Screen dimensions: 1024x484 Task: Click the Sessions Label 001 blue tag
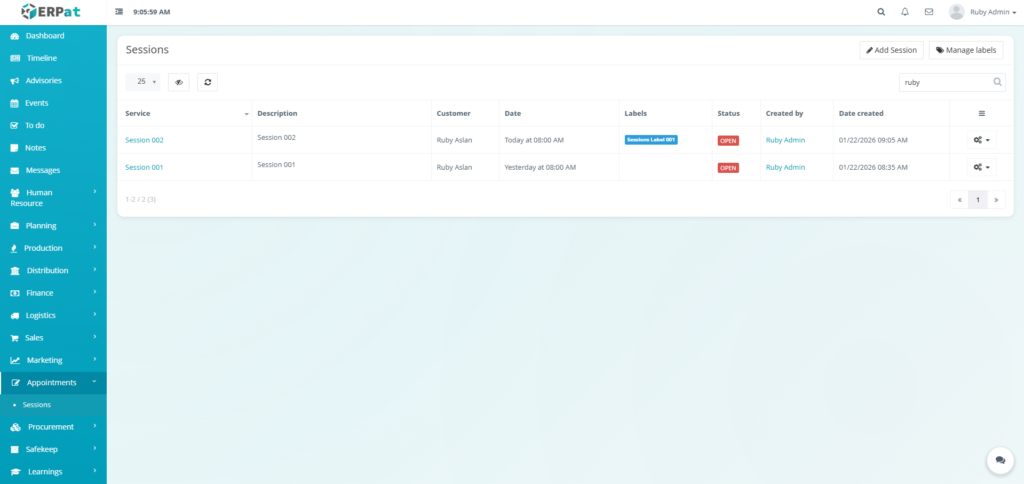(651, 140)
